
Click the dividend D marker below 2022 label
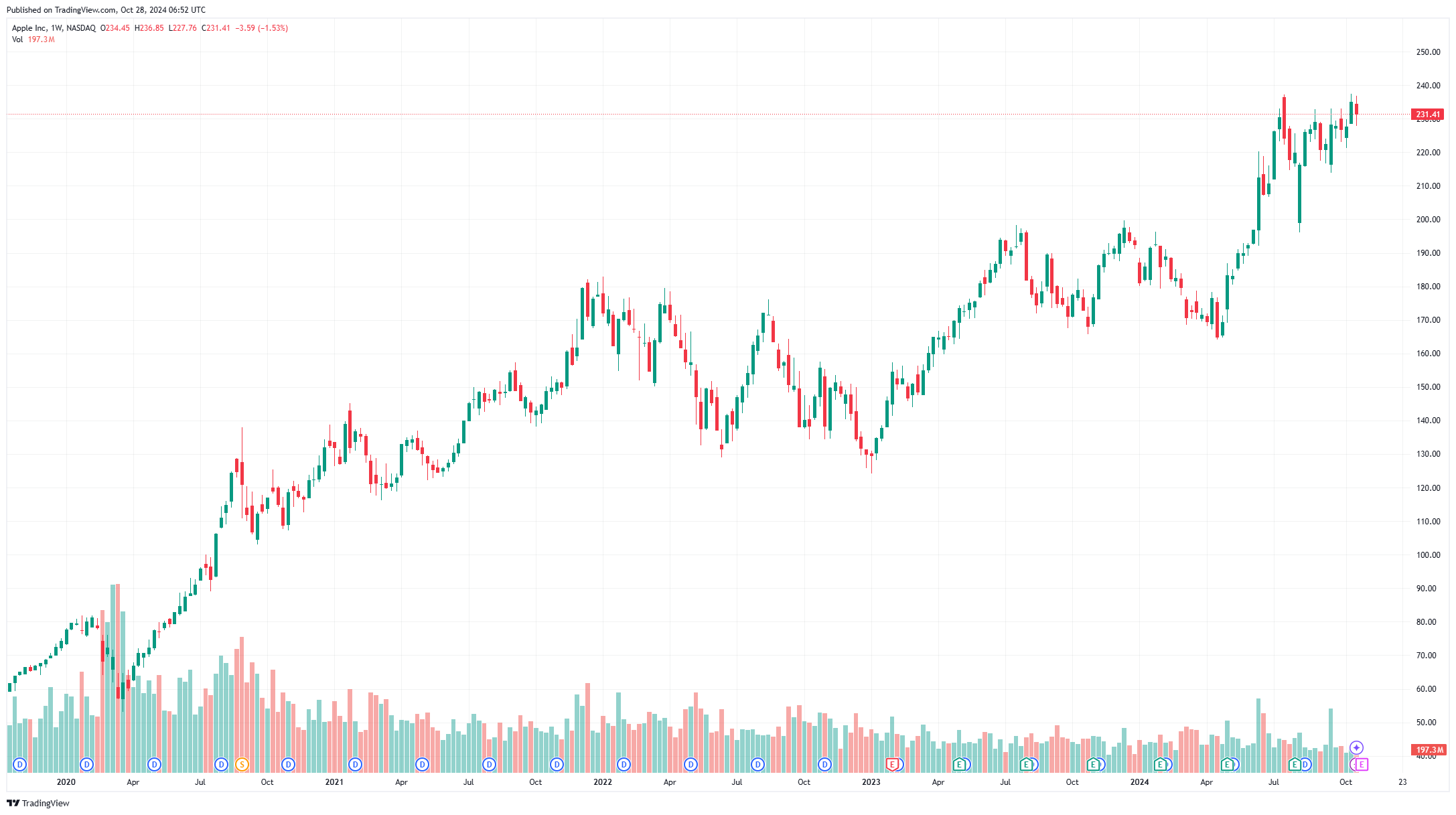coord(624,764)
